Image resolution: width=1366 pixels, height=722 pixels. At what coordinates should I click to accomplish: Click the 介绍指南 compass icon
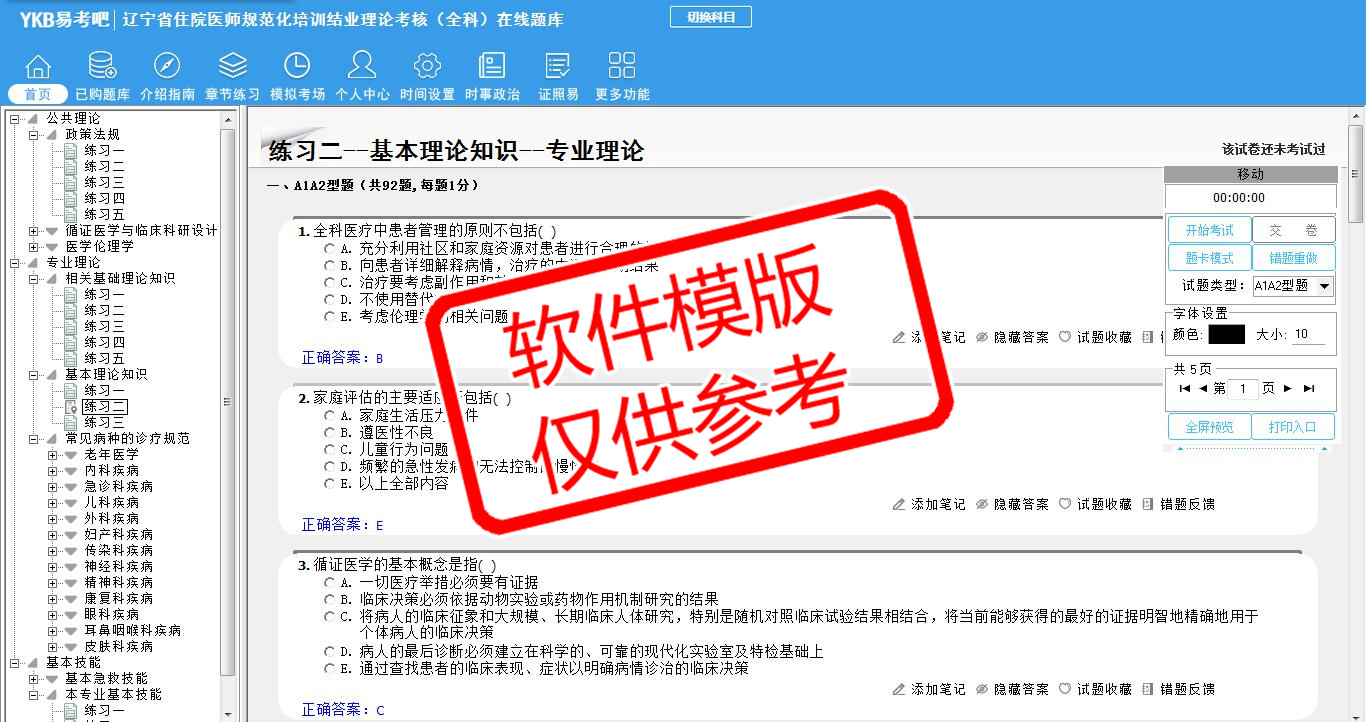(167, 67)
